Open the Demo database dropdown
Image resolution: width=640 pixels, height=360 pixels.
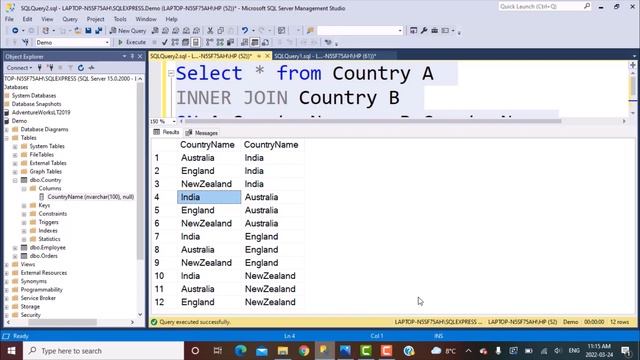click(107, 42)
